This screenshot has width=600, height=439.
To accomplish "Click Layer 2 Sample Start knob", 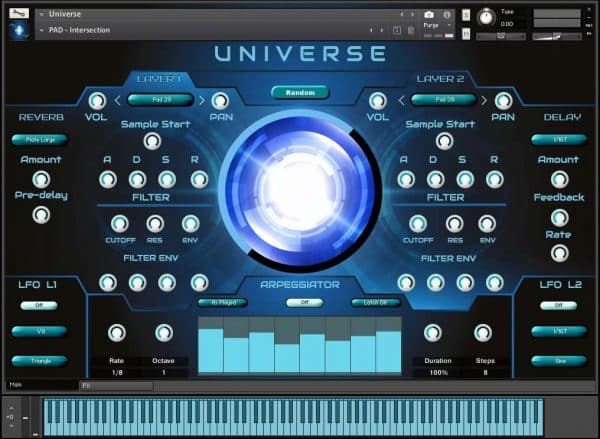I will click(444, 141).
